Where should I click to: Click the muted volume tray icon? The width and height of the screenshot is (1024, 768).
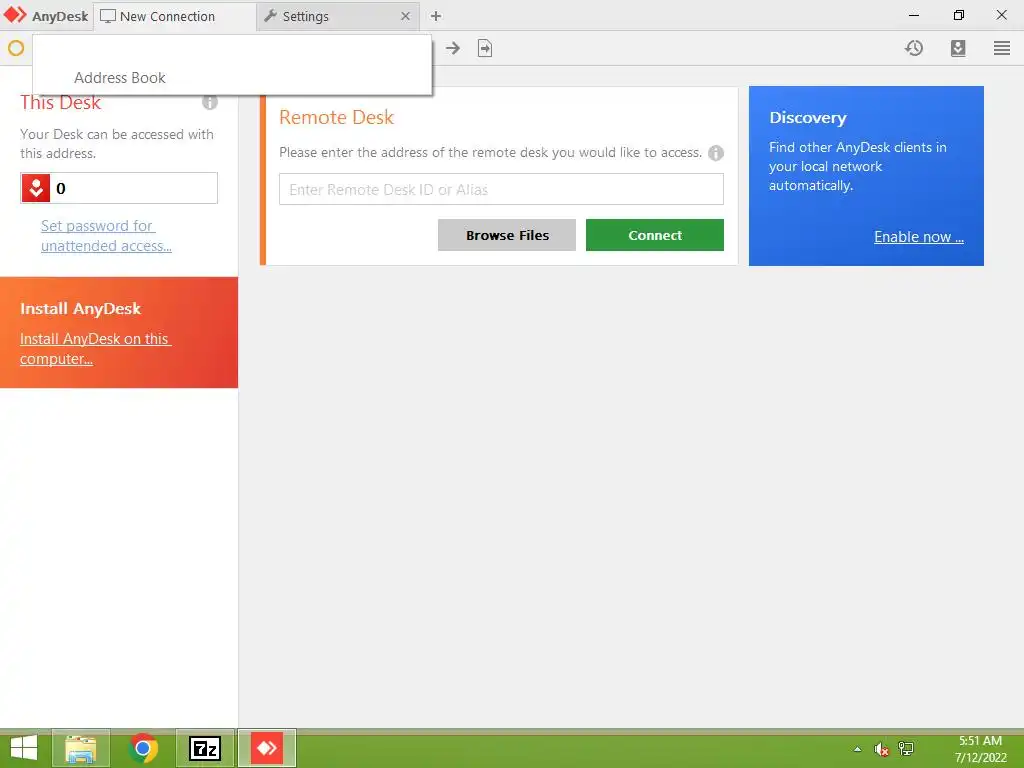(882, 749)
